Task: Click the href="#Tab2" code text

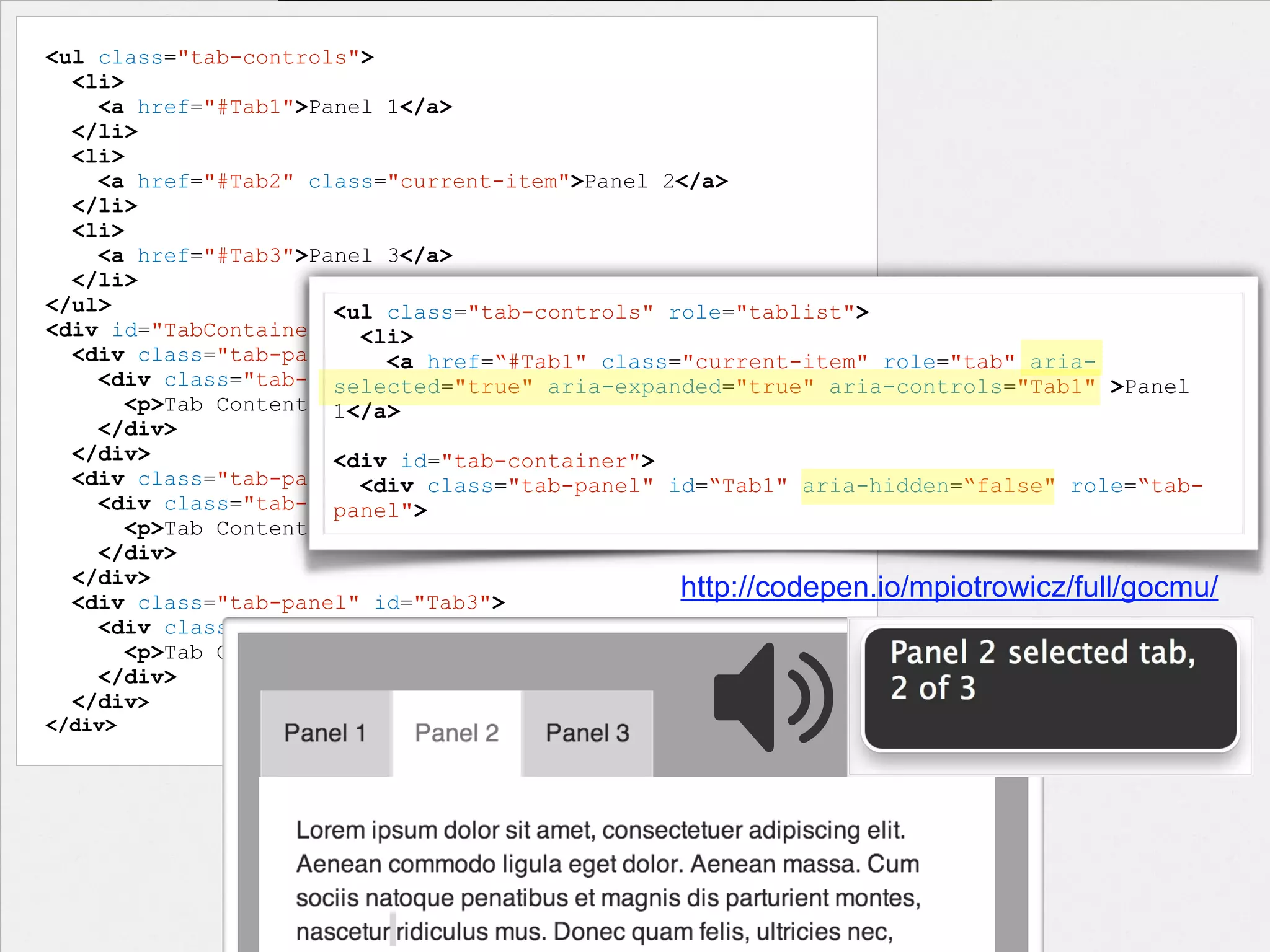Action: tap(215, 182)
